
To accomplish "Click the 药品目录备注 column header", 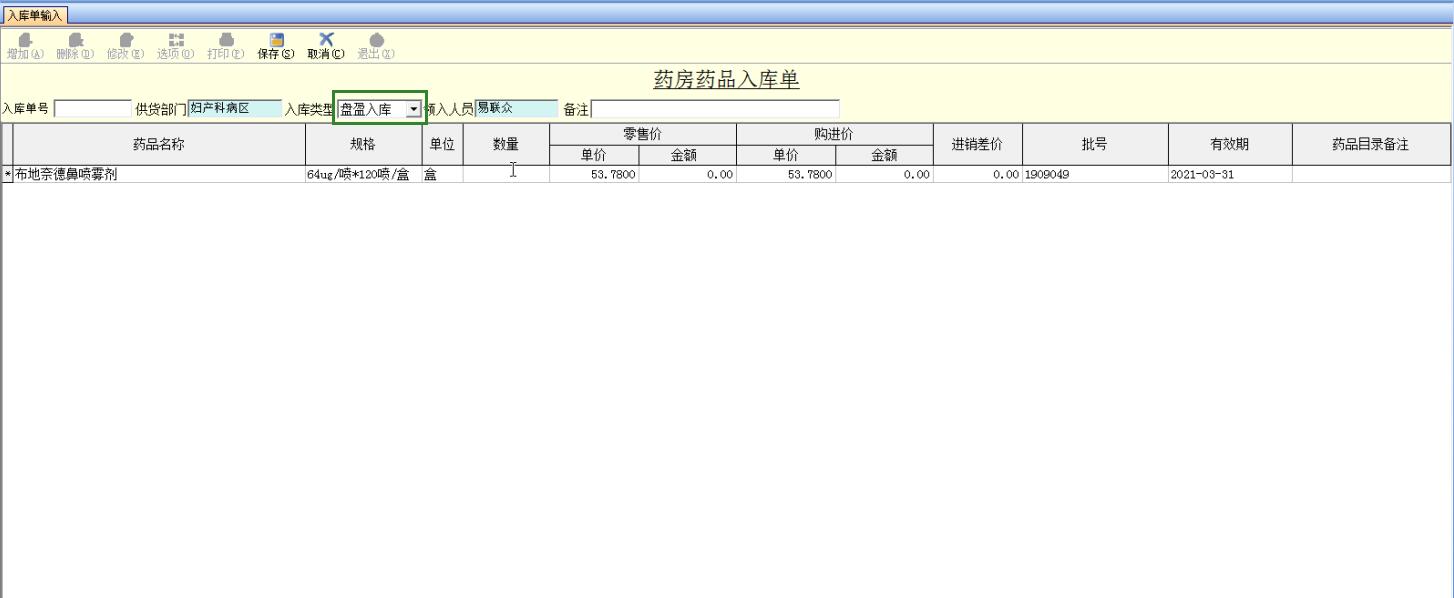I will coord(1370,144).
